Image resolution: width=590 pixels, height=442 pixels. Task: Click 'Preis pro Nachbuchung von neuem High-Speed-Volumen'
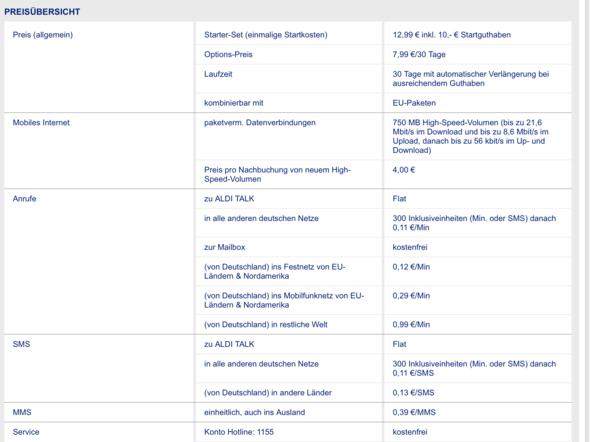[x=277, y=175]
